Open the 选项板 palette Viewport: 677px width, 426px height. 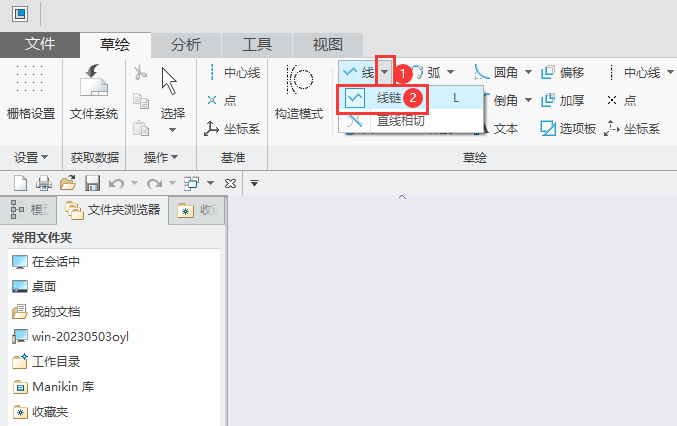point(568,128)
